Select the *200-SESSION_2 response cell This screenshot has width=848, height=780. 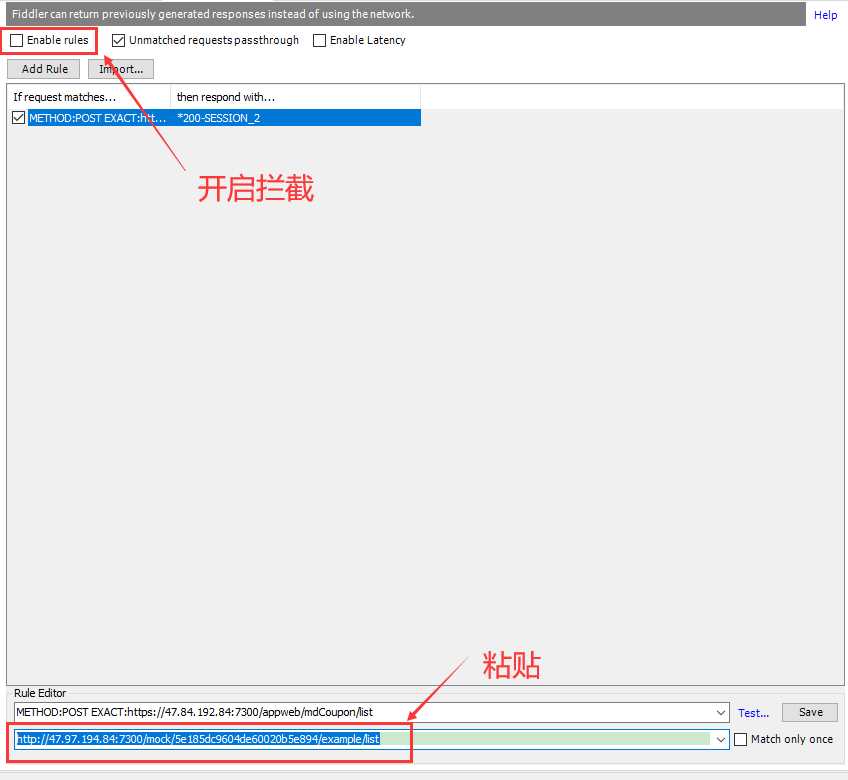coord(296,118)
